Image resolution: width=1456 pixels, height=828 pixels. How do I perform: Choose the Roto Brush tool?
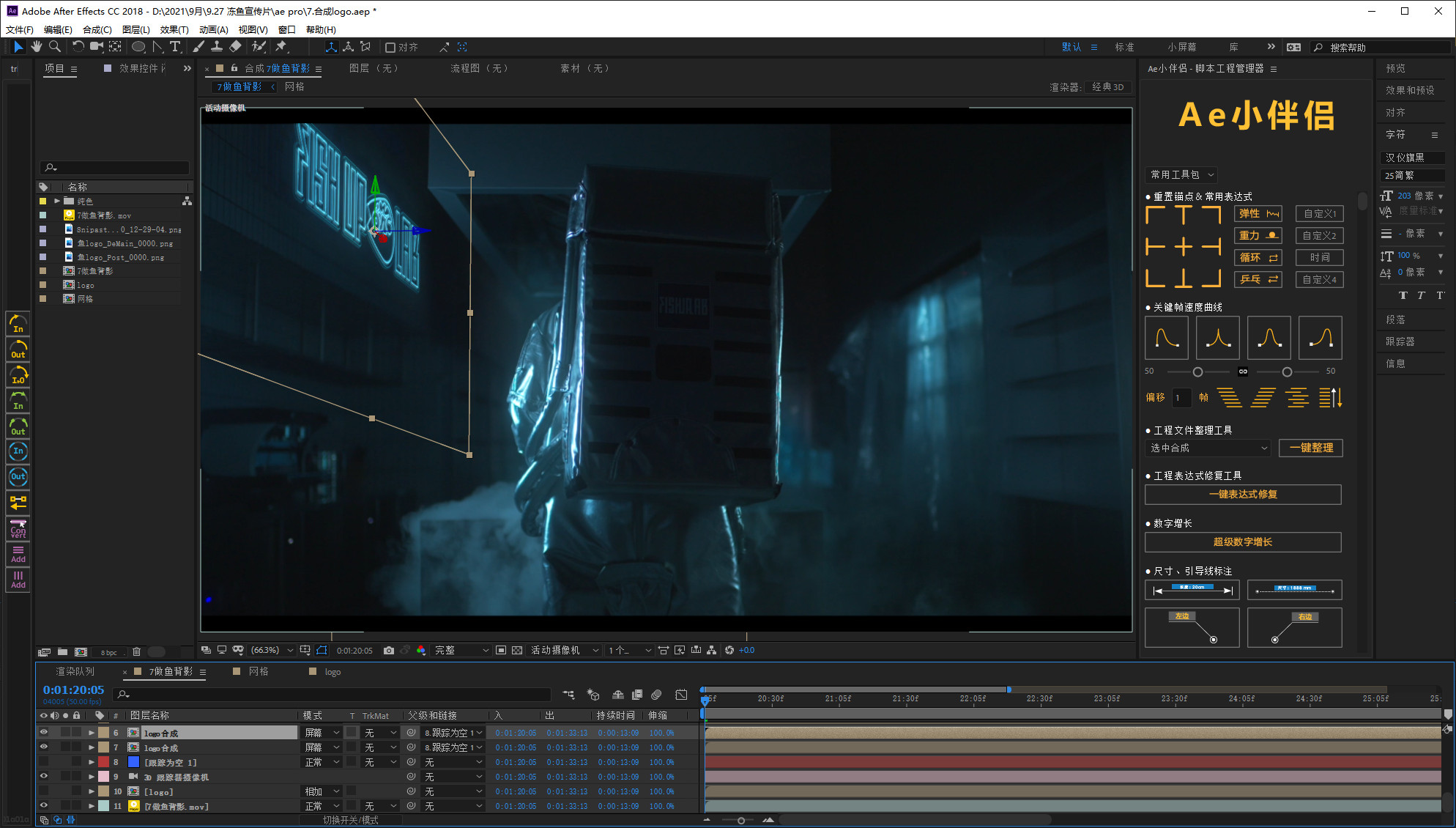(259, 47)
